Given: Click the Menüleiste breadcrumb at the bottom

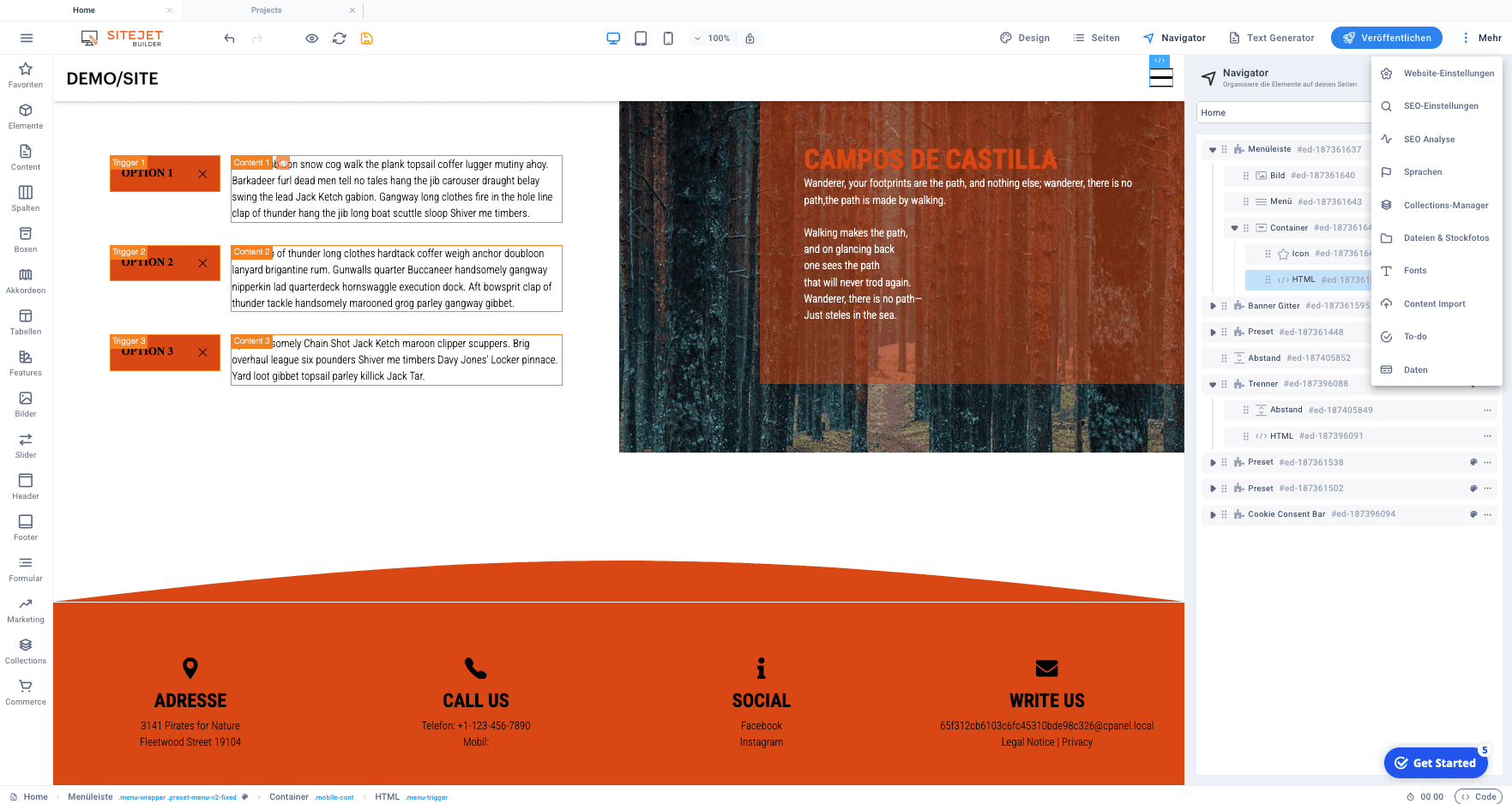Looking at the screenshot, I should (90, 797).
